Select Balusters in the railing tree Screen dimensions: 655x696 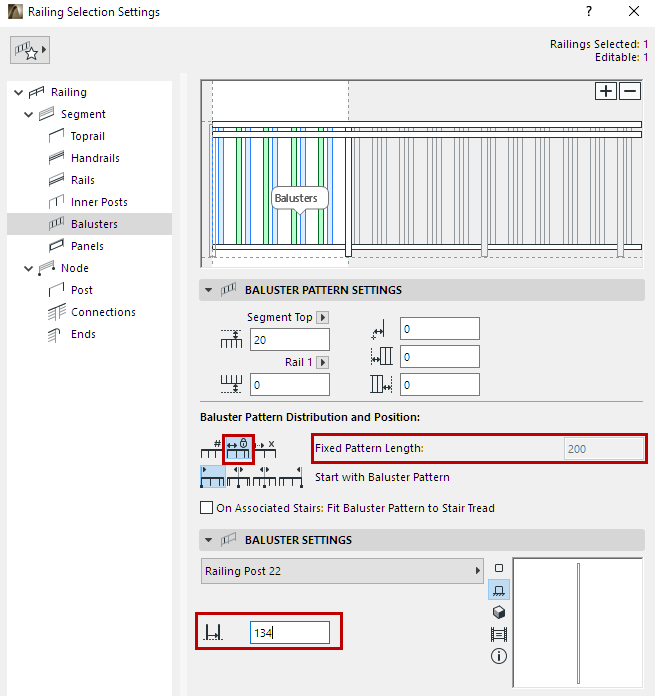pos(89,224)
